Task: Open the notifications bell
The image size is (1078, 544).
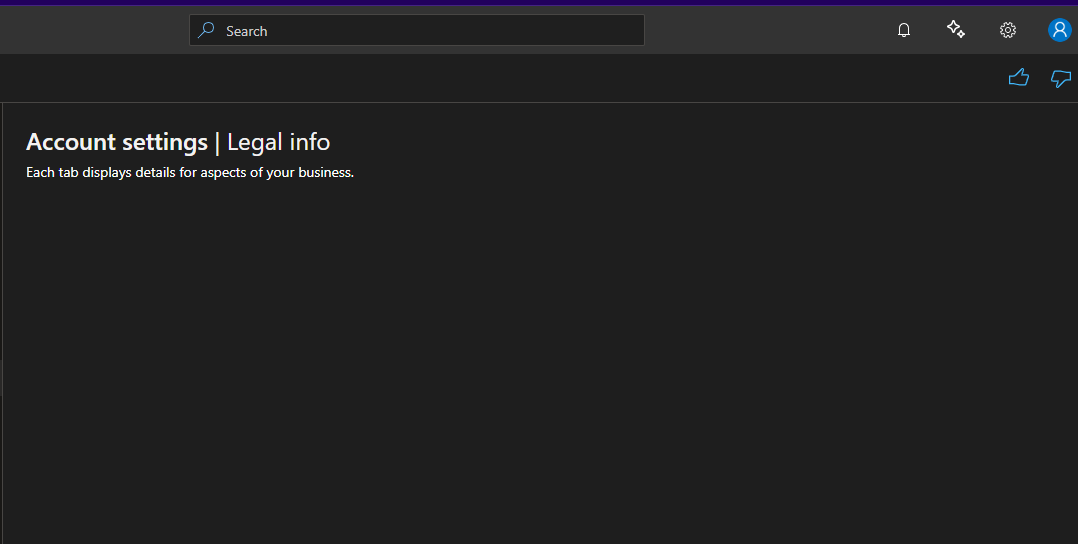Action: [x=904, y=30]
